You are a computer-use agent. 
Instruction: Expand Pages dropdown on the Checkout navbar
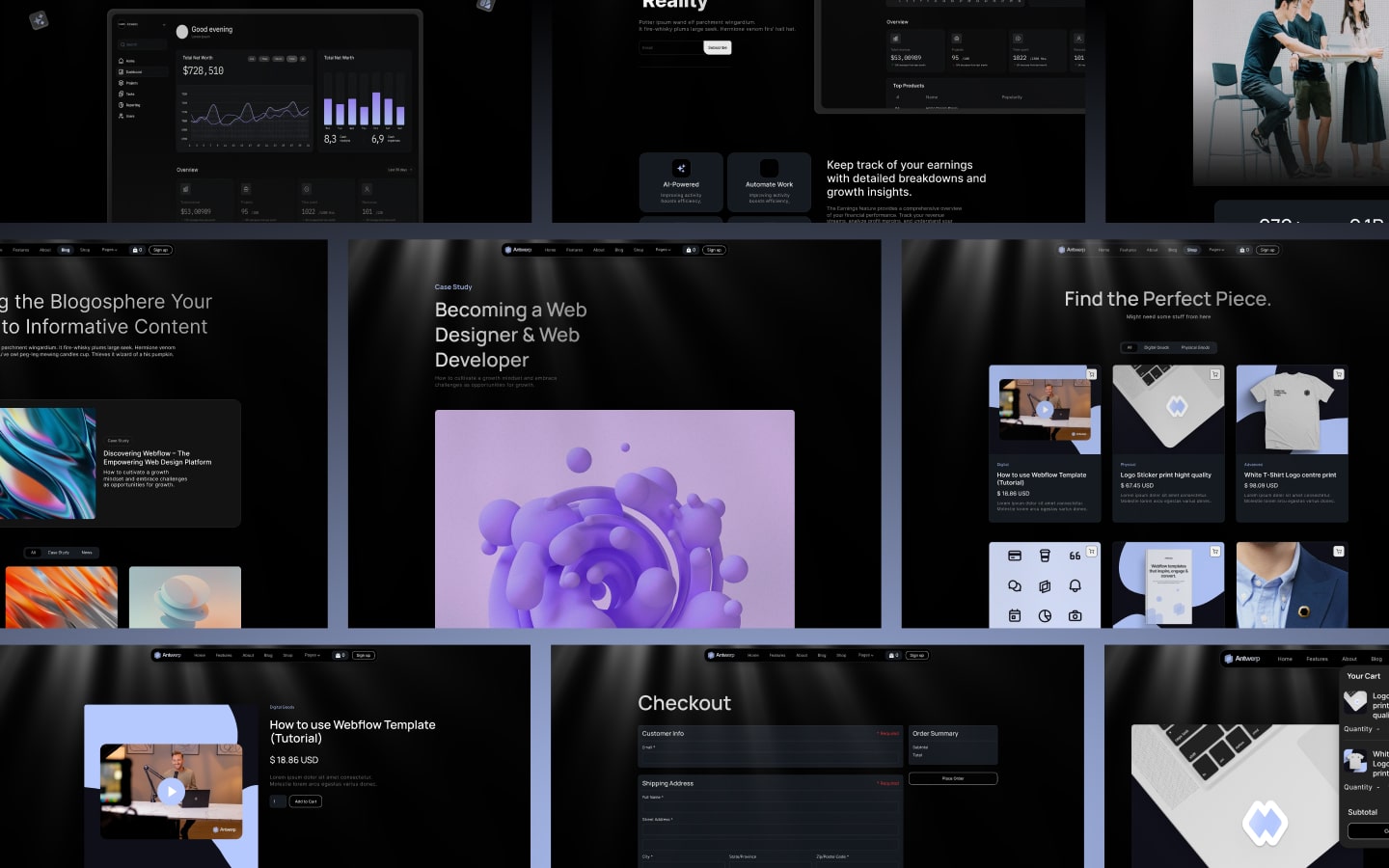point(865,656)
